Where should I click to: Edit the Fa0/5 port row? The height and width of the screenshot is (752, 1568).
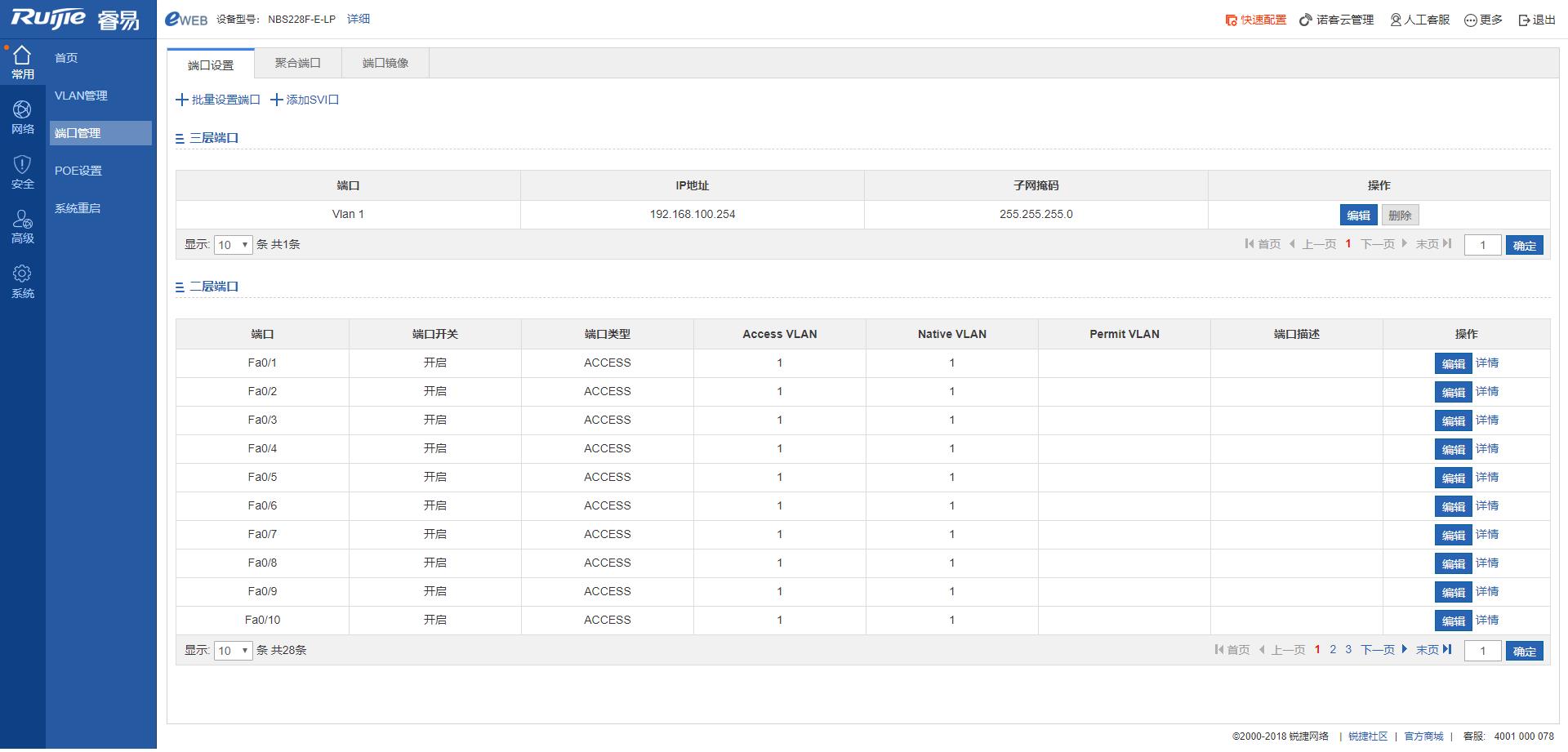tap(1452, 478)
